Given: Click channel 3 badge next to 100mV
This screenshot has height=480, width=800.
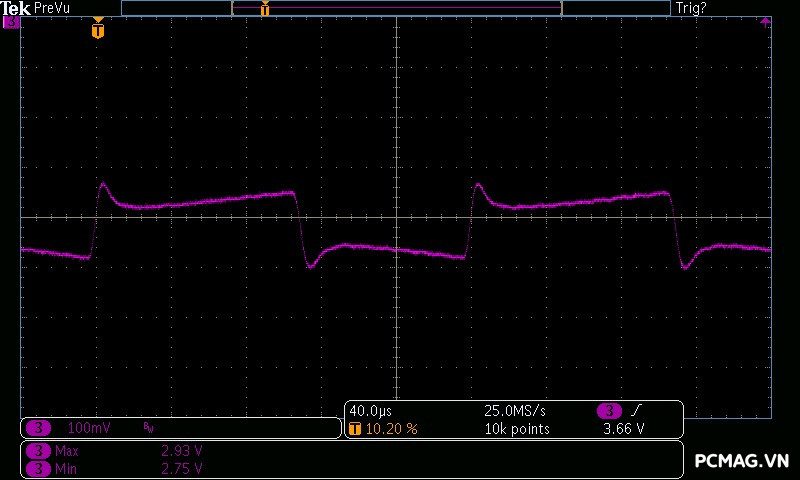Looking at the screenshot, I should click(x=37, y=428).
